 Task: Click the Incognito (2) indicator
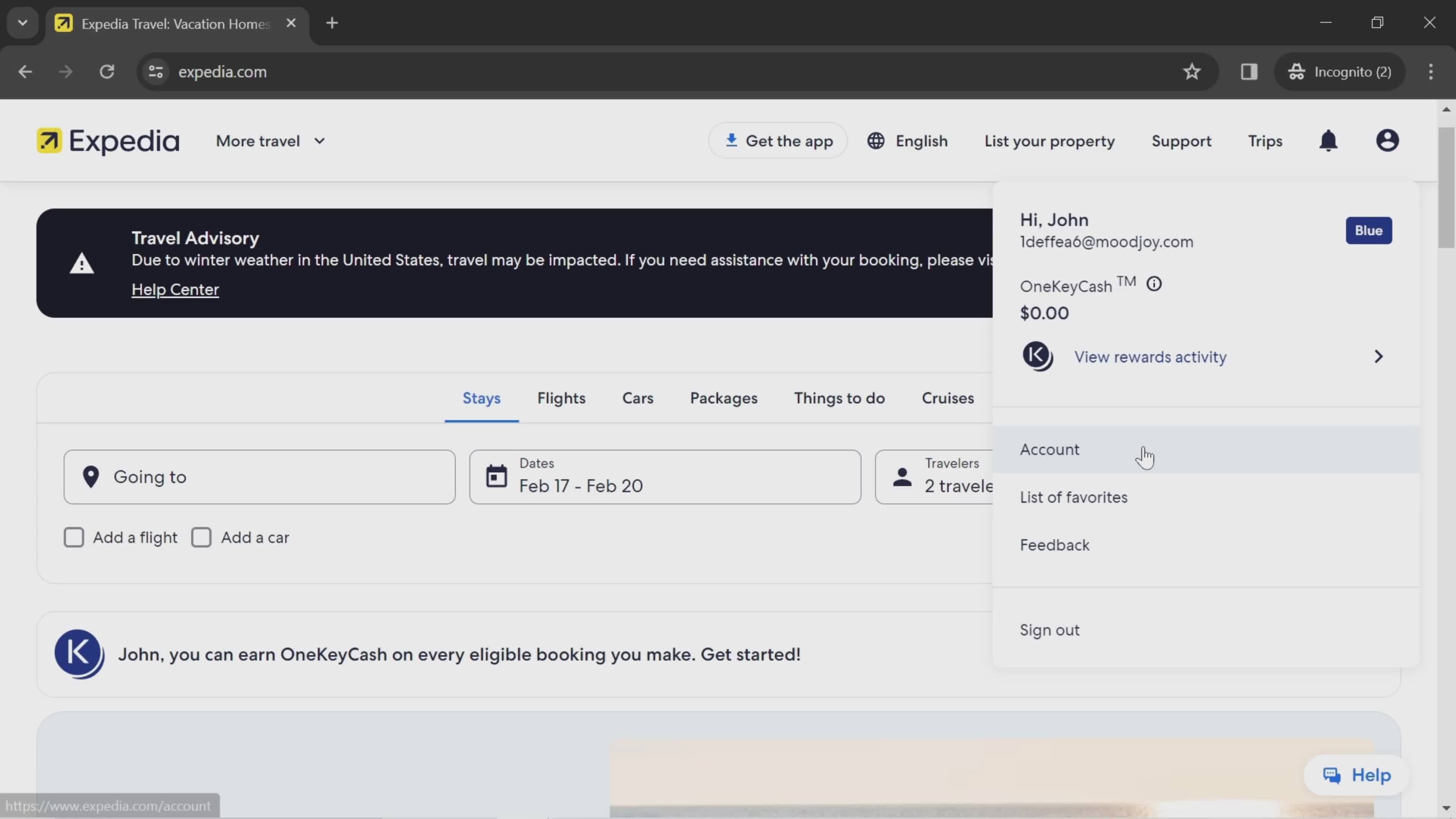click(x=1340, y=72)
